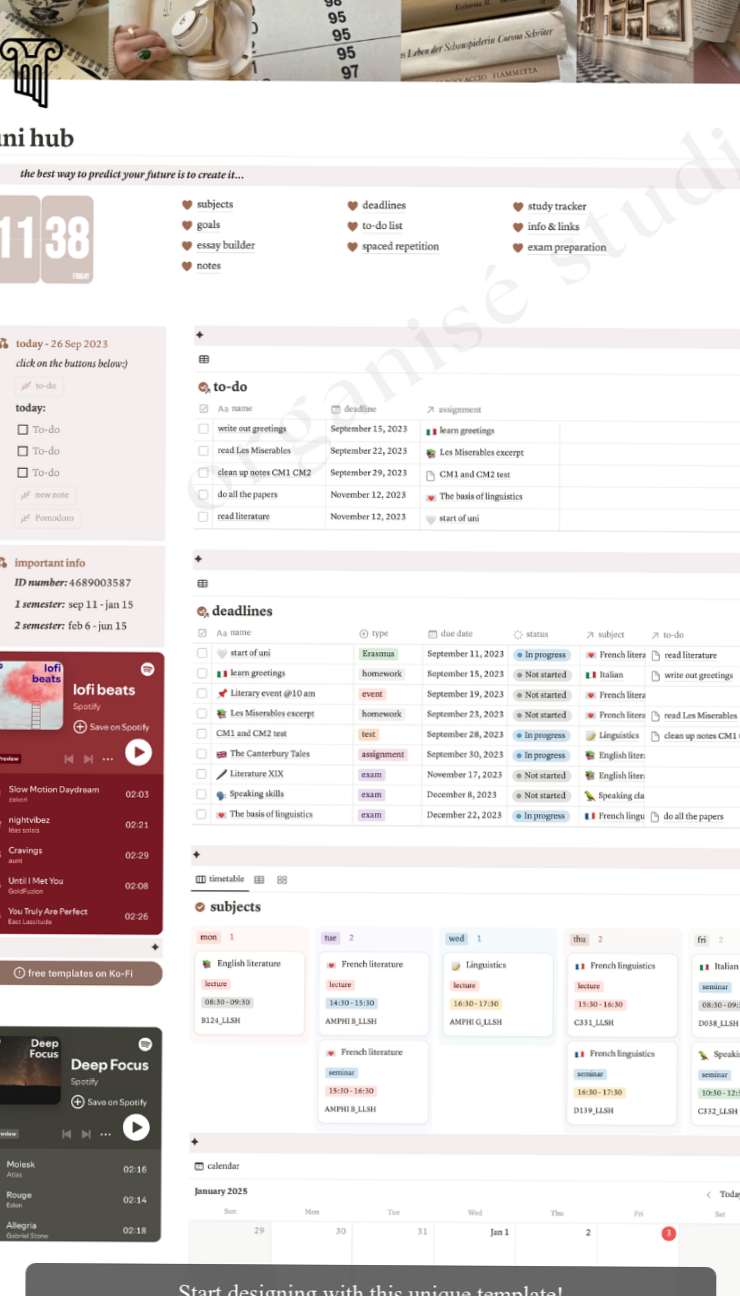Screen dimensions: 740x1296
Task: Click the Spotify logo on lofi beats widget
Action: click(147, 669)
